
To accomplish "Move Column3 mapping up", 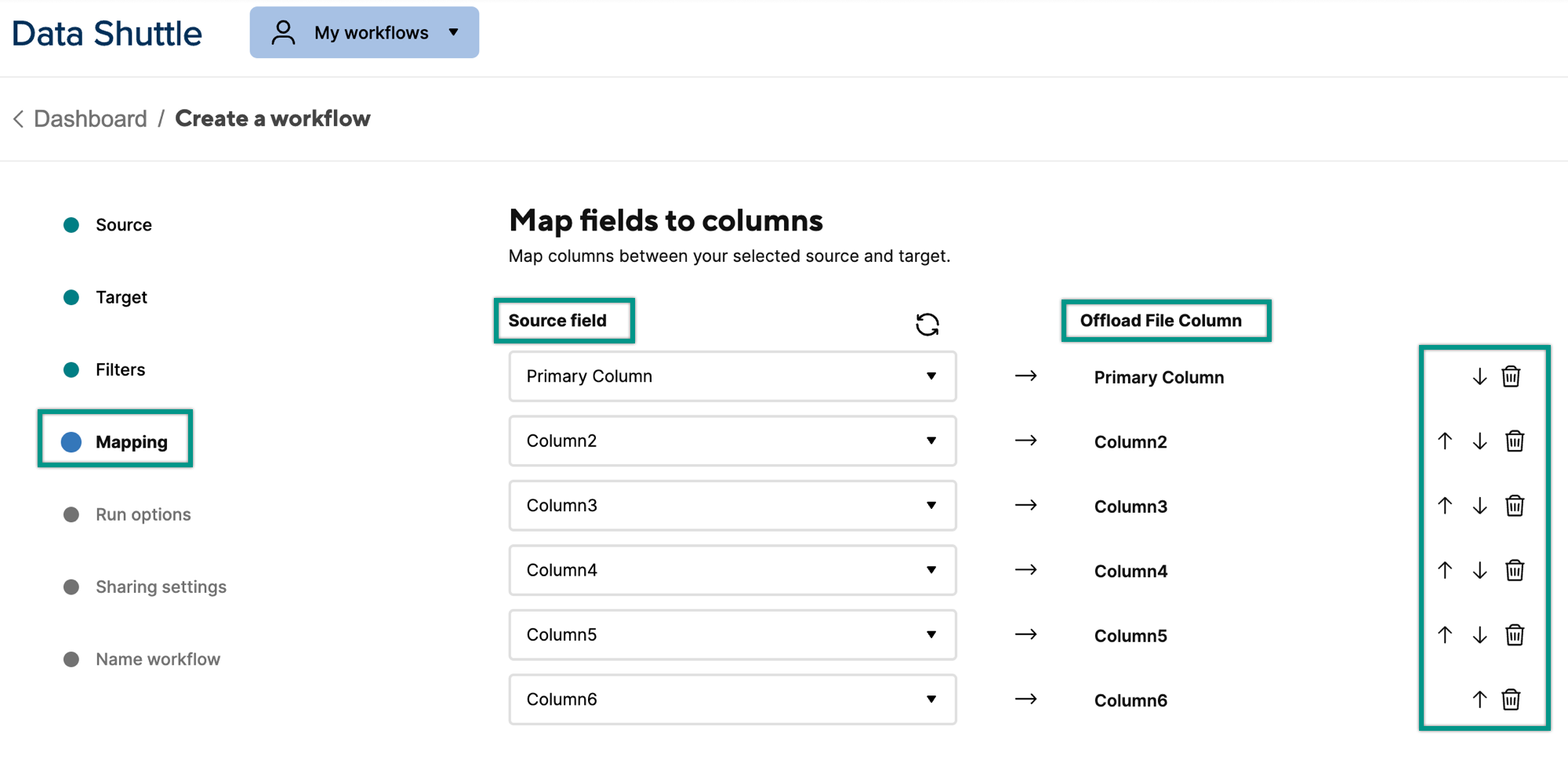I will tap(1445, 506).
